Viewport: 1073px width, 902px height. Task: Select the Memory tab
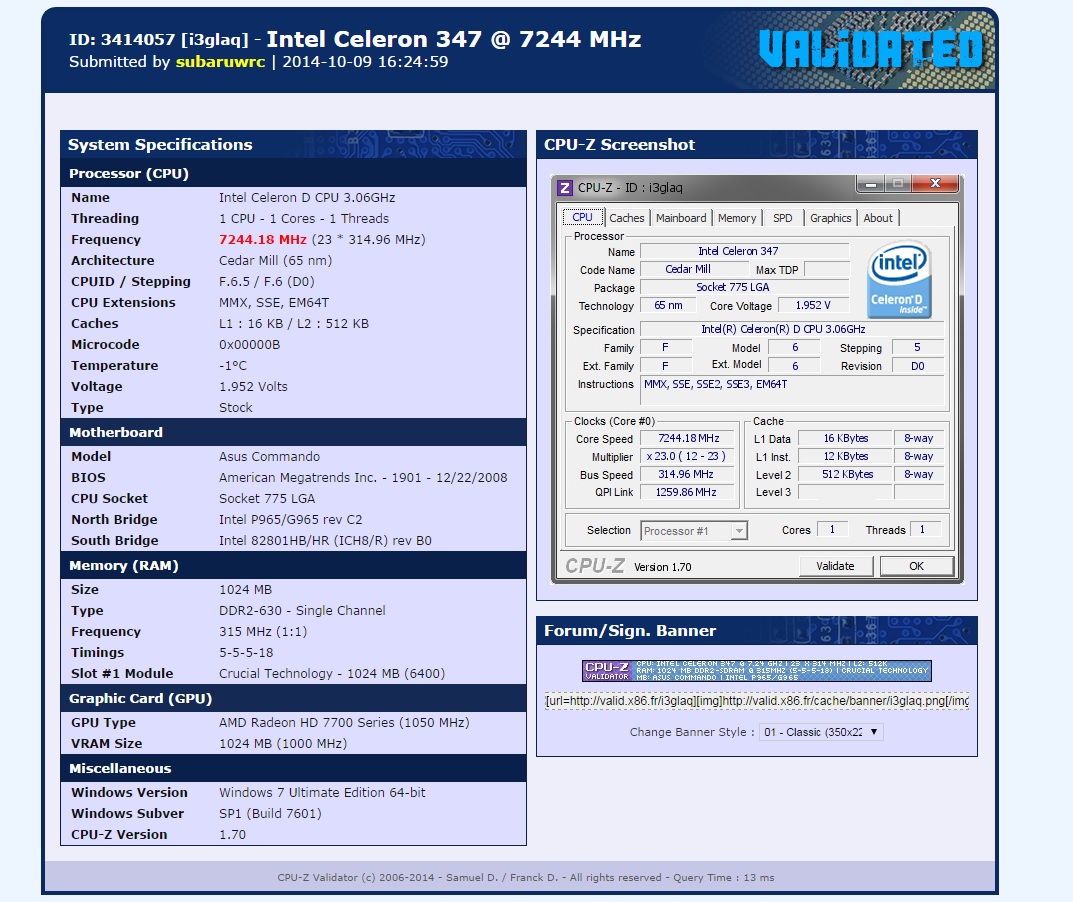click(737, 218)
